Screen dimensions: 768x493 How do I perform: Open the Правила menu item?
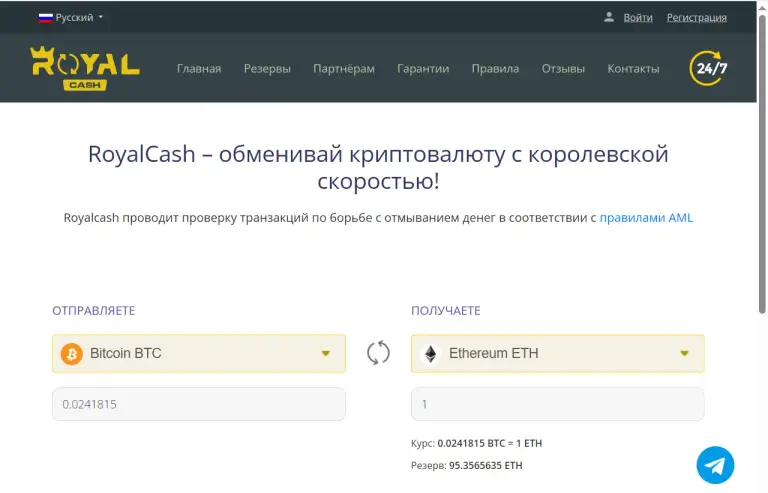coord(495,69)
